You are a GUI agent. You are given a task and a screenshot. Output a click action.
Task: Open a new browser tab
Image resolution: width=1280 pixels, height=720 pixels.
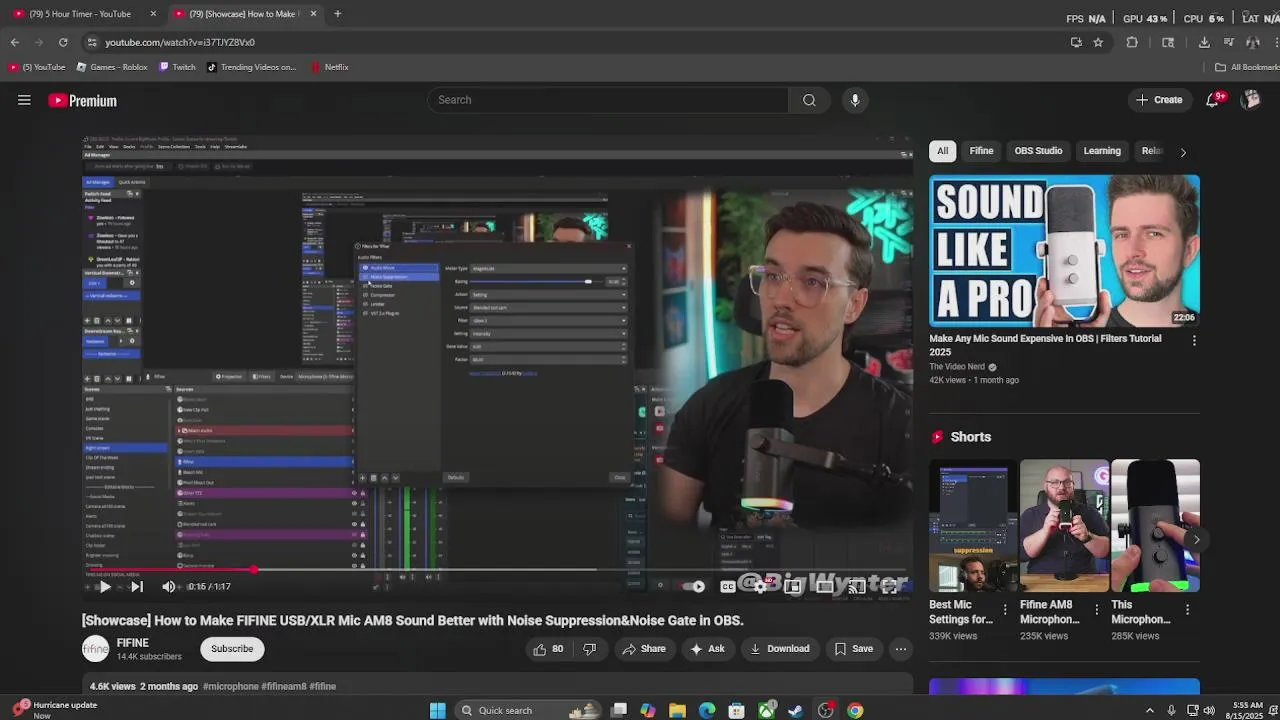pos(337,14)
